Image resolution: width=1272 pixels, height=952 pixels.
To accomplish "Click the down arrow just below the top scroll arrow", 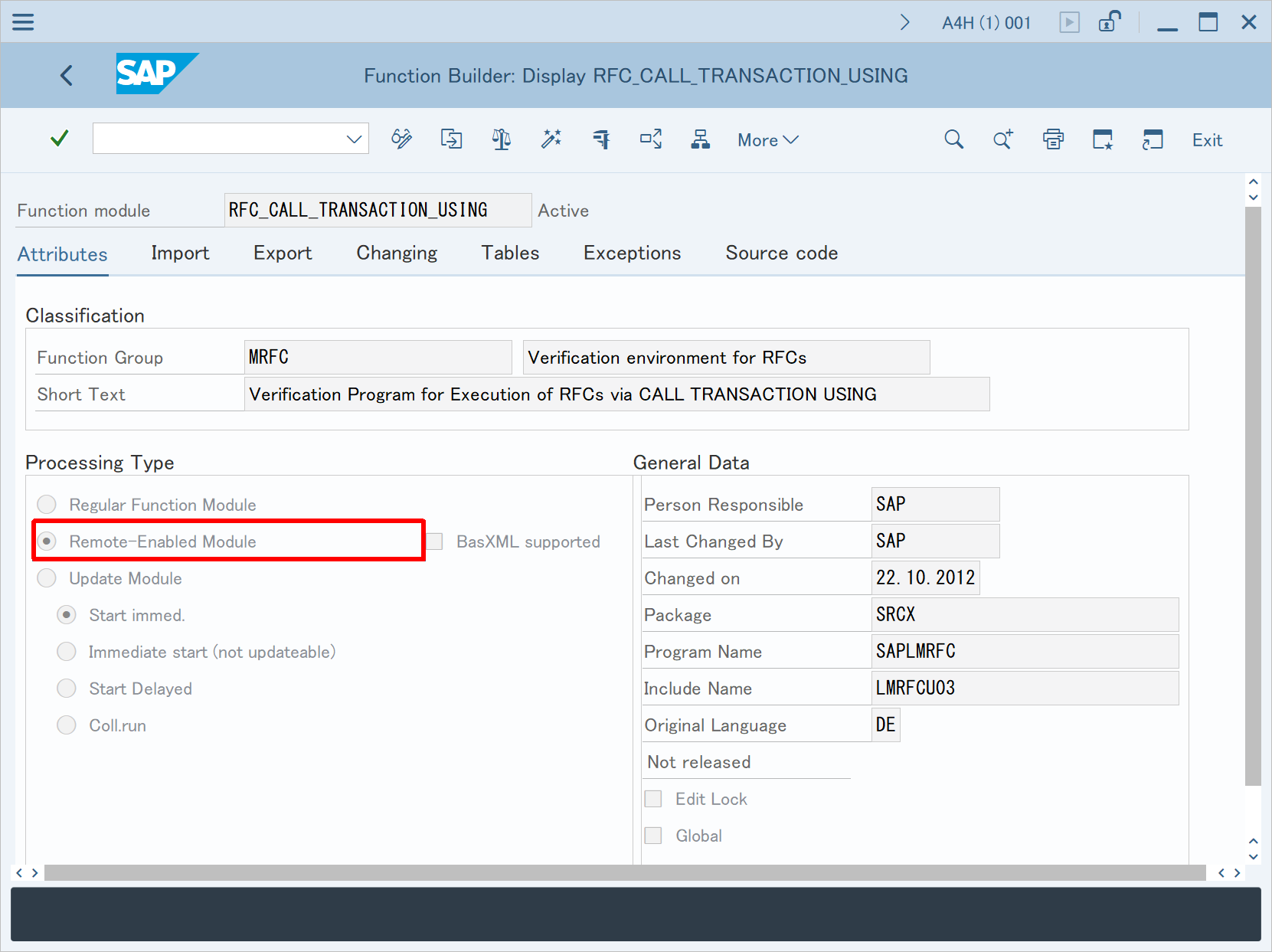I will point(1253,197).
